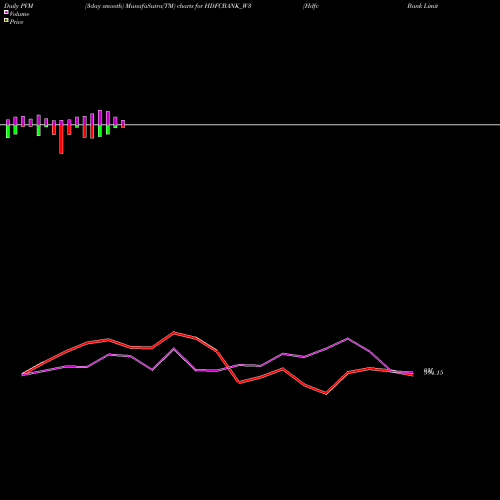The width and height of the screenshot is (500, 500).
Task: Click the Daily PVM title text
Action: click(x=19, y=6)
